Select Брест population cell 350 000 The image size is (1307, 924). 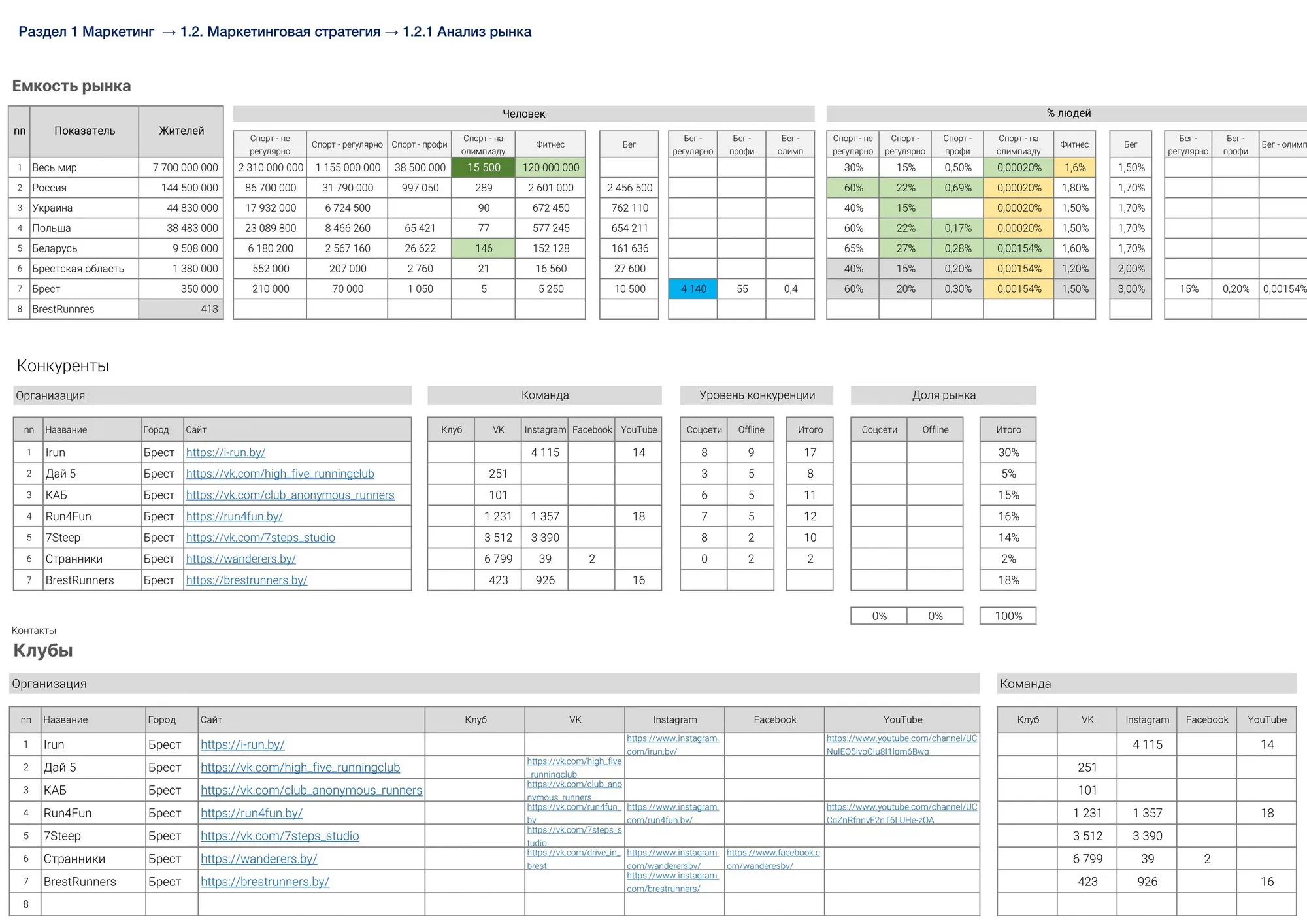point(181,289)
